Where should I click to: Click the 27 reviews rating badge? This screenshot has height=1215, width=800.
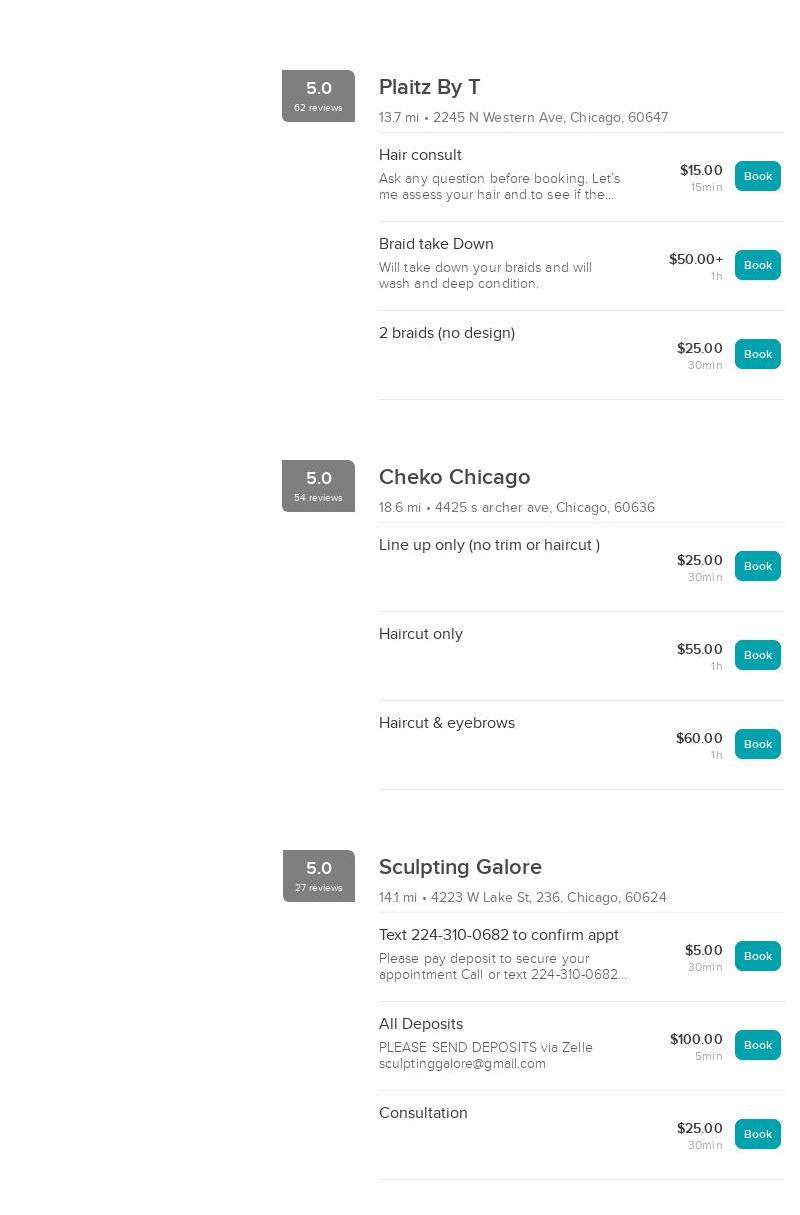[318, 876]
